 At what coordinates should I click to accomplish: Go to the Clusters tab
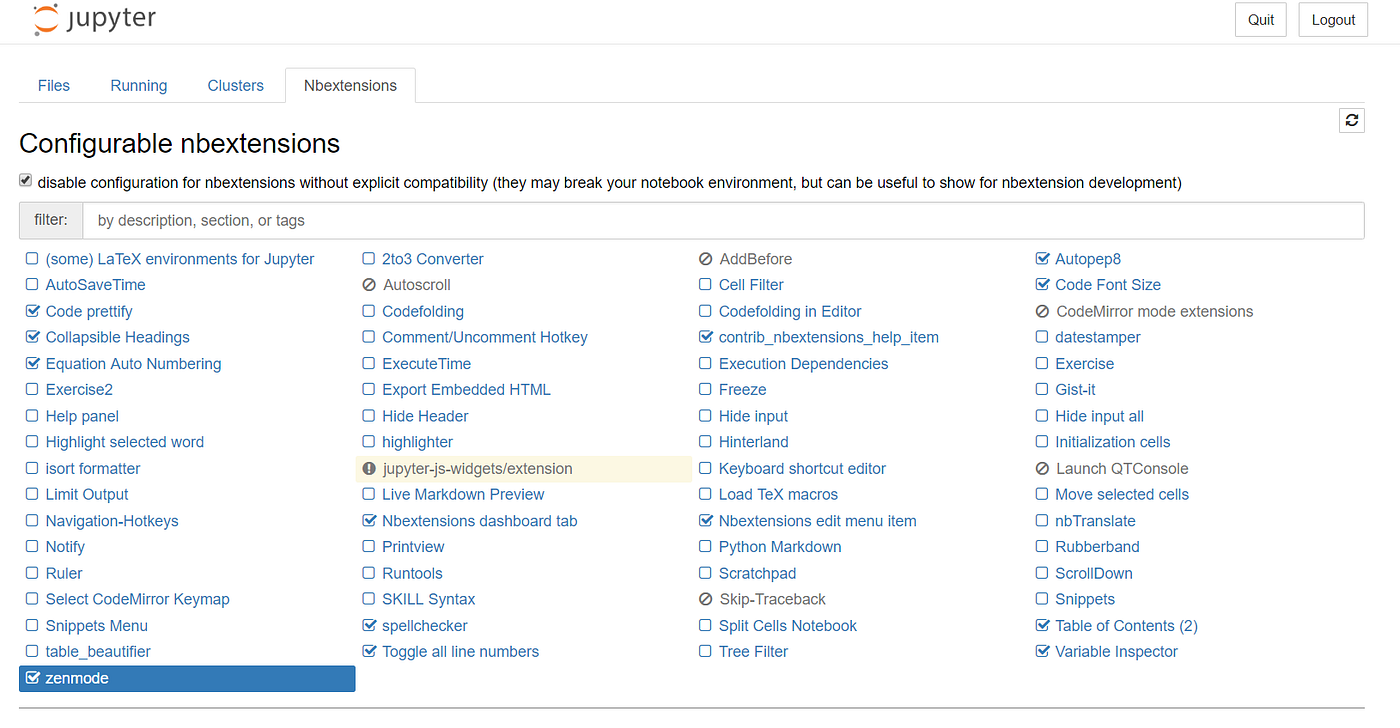[x=236, y=85]
